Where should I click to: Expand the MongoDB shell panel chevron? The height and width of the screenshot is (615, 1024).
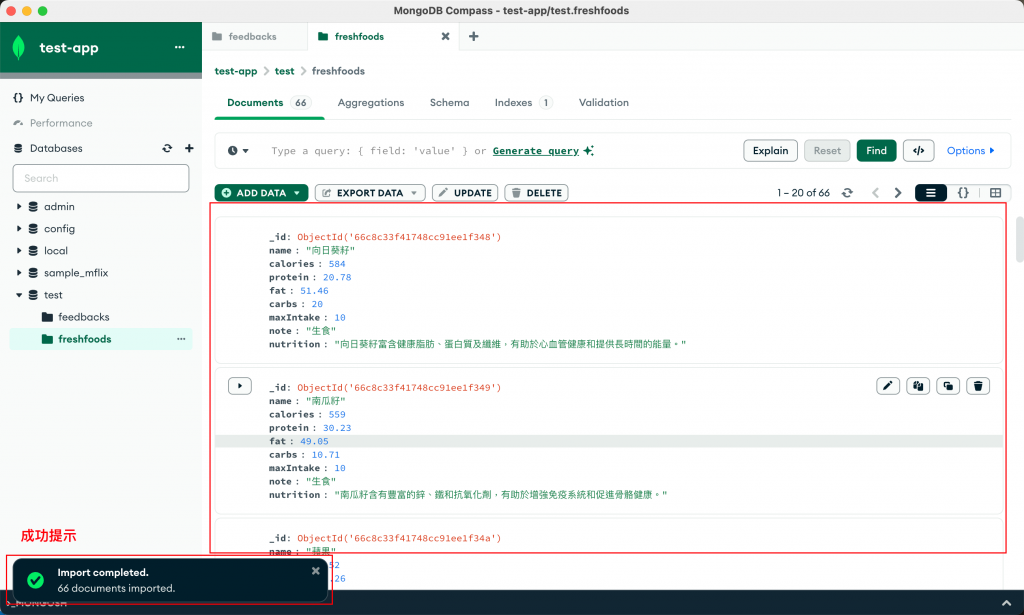coord(1006,603)
